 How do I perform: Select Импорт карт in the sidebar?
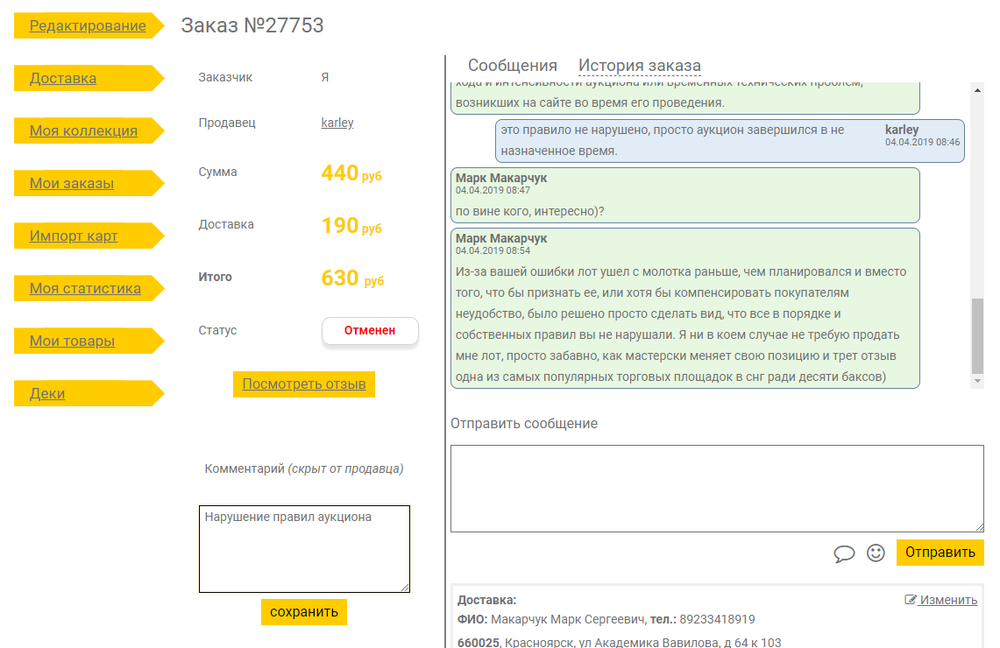pos(73,236)
